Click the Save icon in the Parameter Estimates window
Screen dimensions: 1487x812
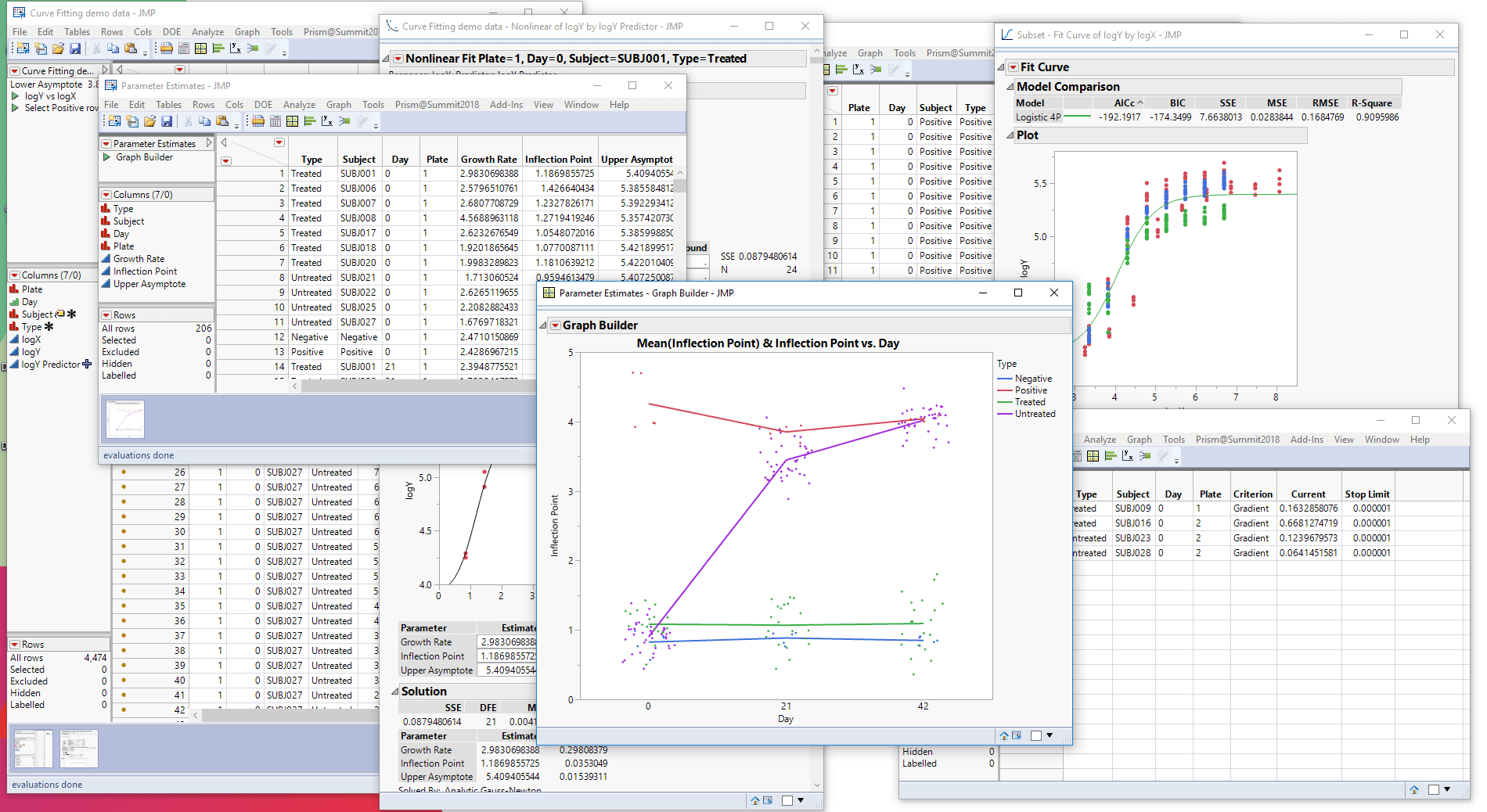(x=166, y=121)
